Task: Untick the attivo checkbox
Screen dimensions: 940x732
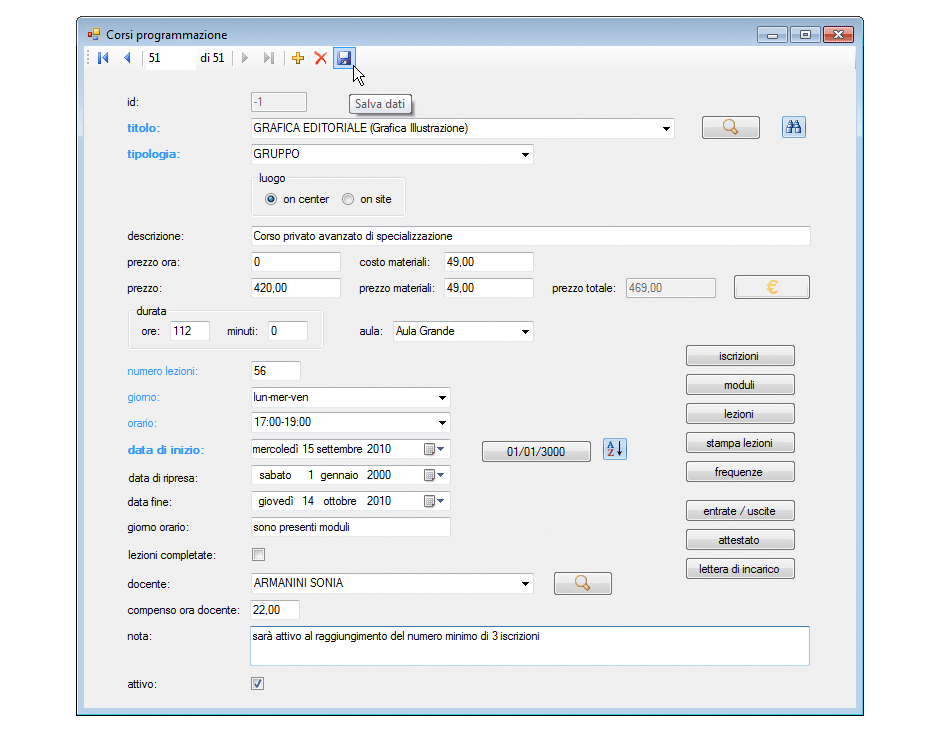Action: [x=258, y=683]
